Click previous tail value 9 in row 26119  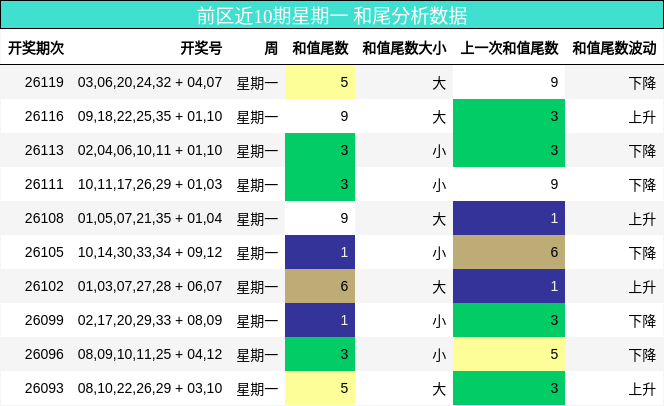(x=554, y=82)
